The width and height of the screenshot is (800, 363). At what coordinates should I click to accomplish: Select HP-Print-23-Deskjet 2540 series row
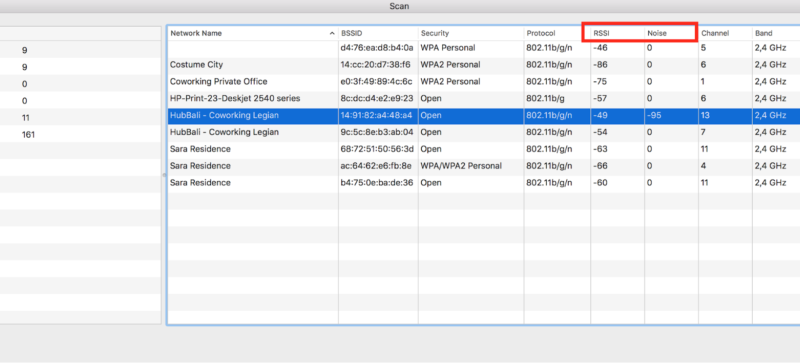pos(484,99)
